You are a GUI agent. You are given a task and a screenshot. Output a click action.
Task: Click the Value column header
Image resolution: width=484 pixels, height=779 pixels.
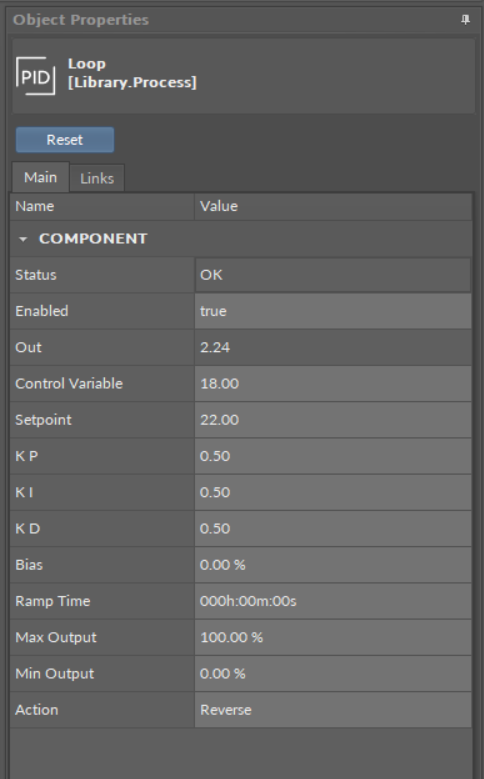(x=333, y=206)
